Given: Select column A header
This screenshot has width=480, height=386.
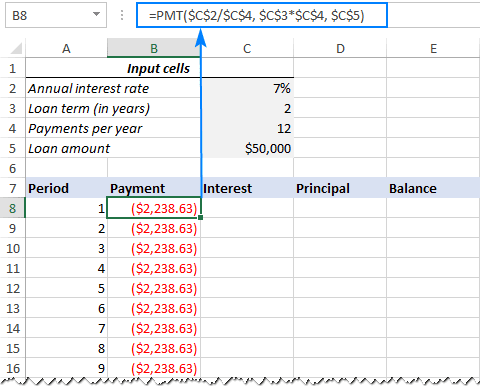Looking at the screenshot, I should 66,48.
